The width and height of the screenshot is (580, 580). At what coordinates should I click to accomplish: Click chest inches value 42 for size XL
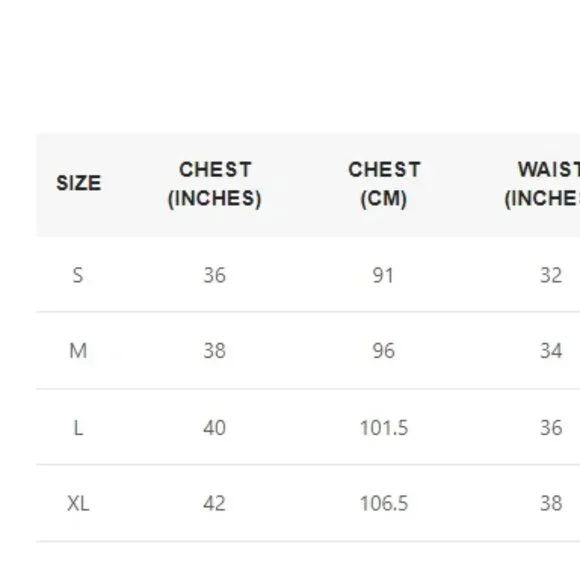tap(215, 503)
